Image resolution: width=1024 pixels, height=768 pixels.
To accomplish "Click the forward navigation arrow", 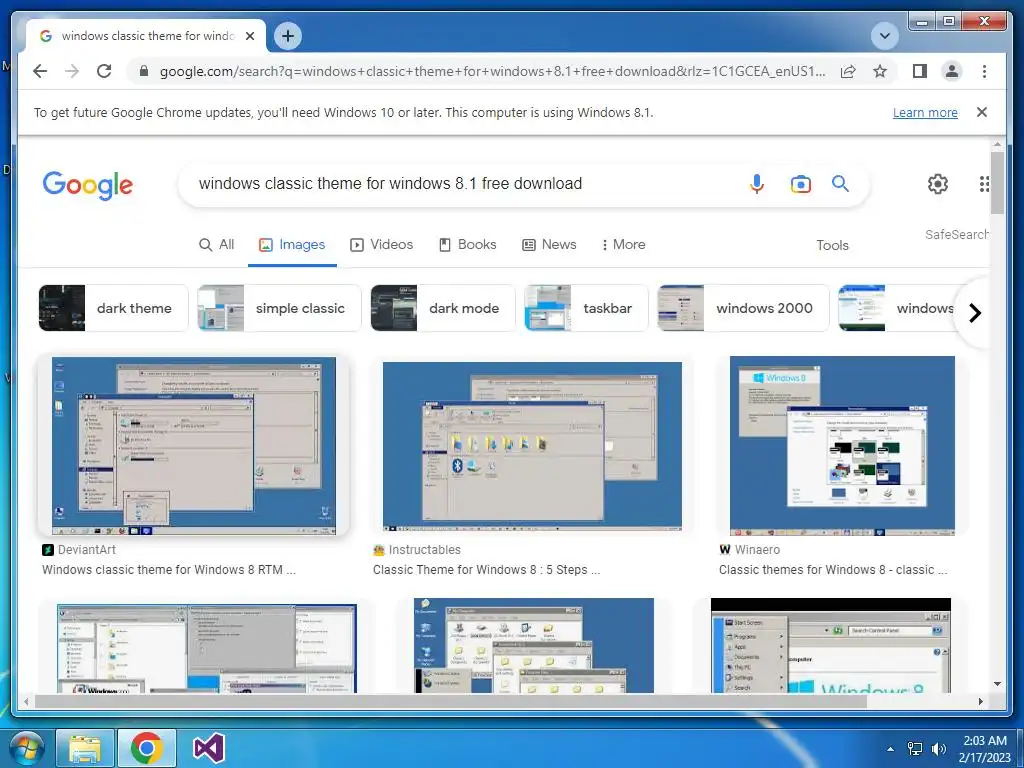I will [x=72, y=71].
